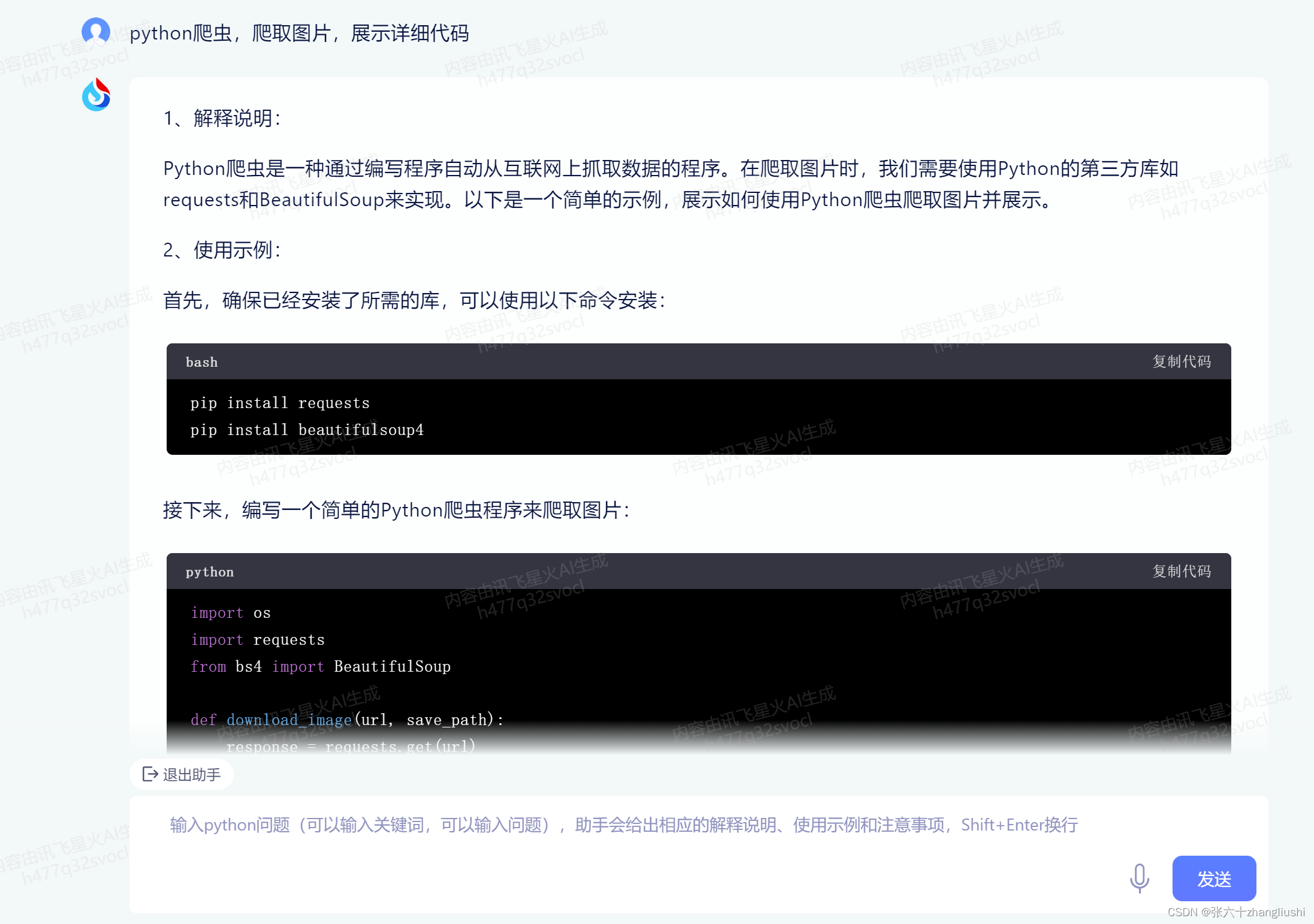The image size is (1314, 924).
Task: Click the heading 2、使用示例
Action: (x=222, y=250)
